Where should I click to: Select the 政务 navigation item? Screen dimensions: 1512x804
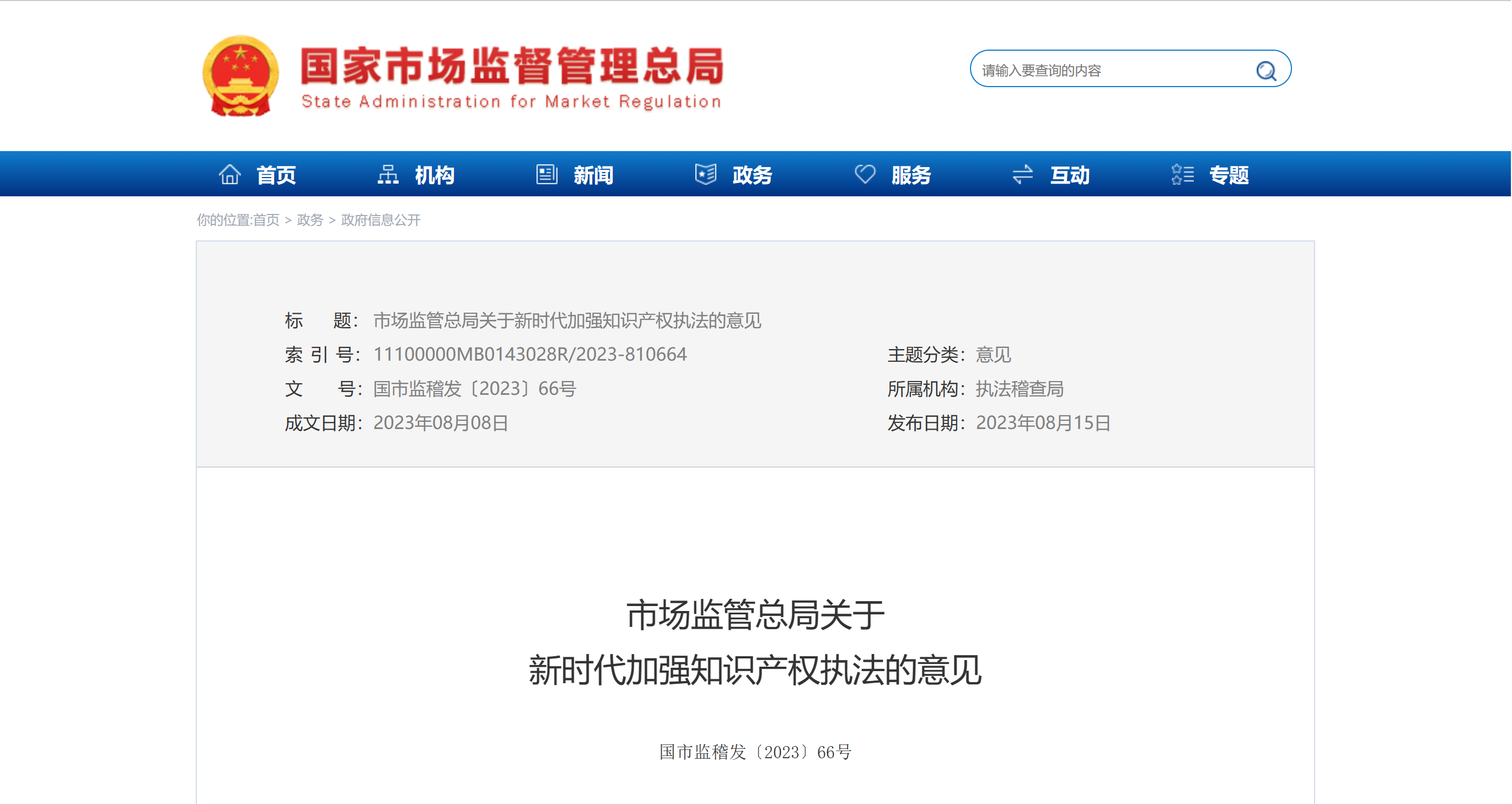[753, 175]
